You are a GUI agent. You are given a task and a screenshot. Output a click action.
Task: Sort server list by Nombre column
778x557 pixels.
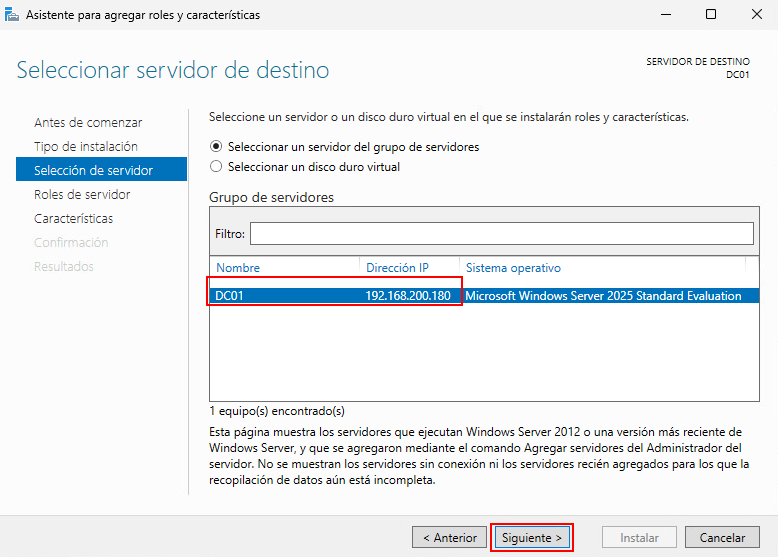(238, 268)
